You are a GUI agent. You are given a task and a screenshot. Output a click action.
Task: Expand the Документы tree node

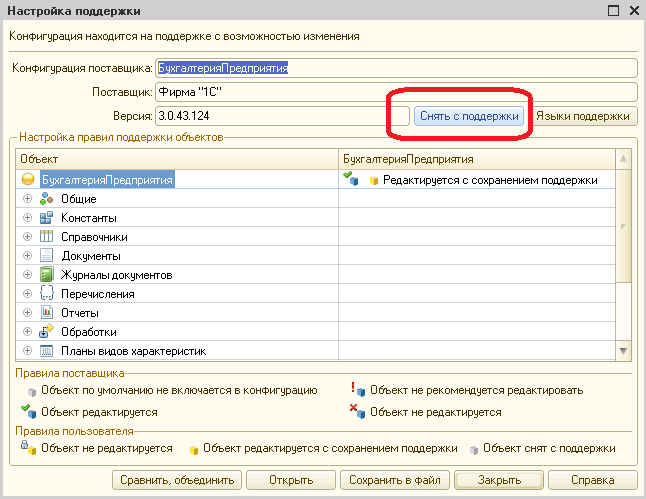click(28, 255)
